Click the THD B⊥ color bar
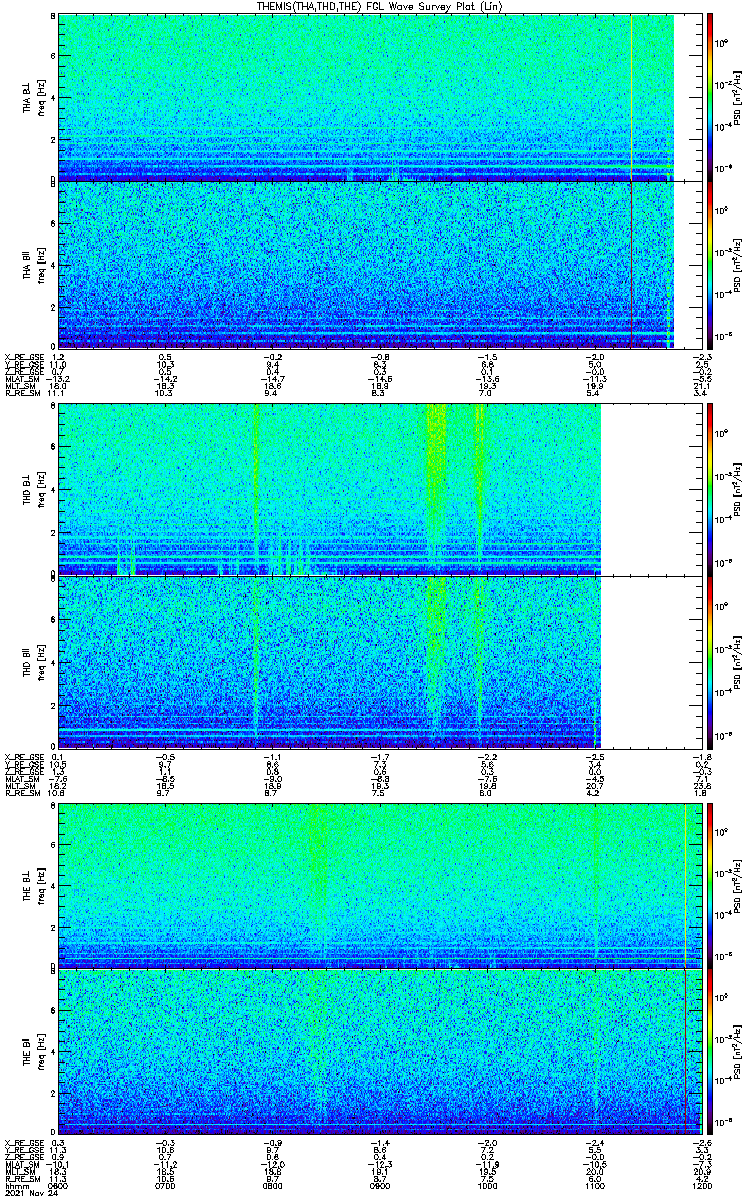This screenshot has width=750, height=1200. pos(711,490)
